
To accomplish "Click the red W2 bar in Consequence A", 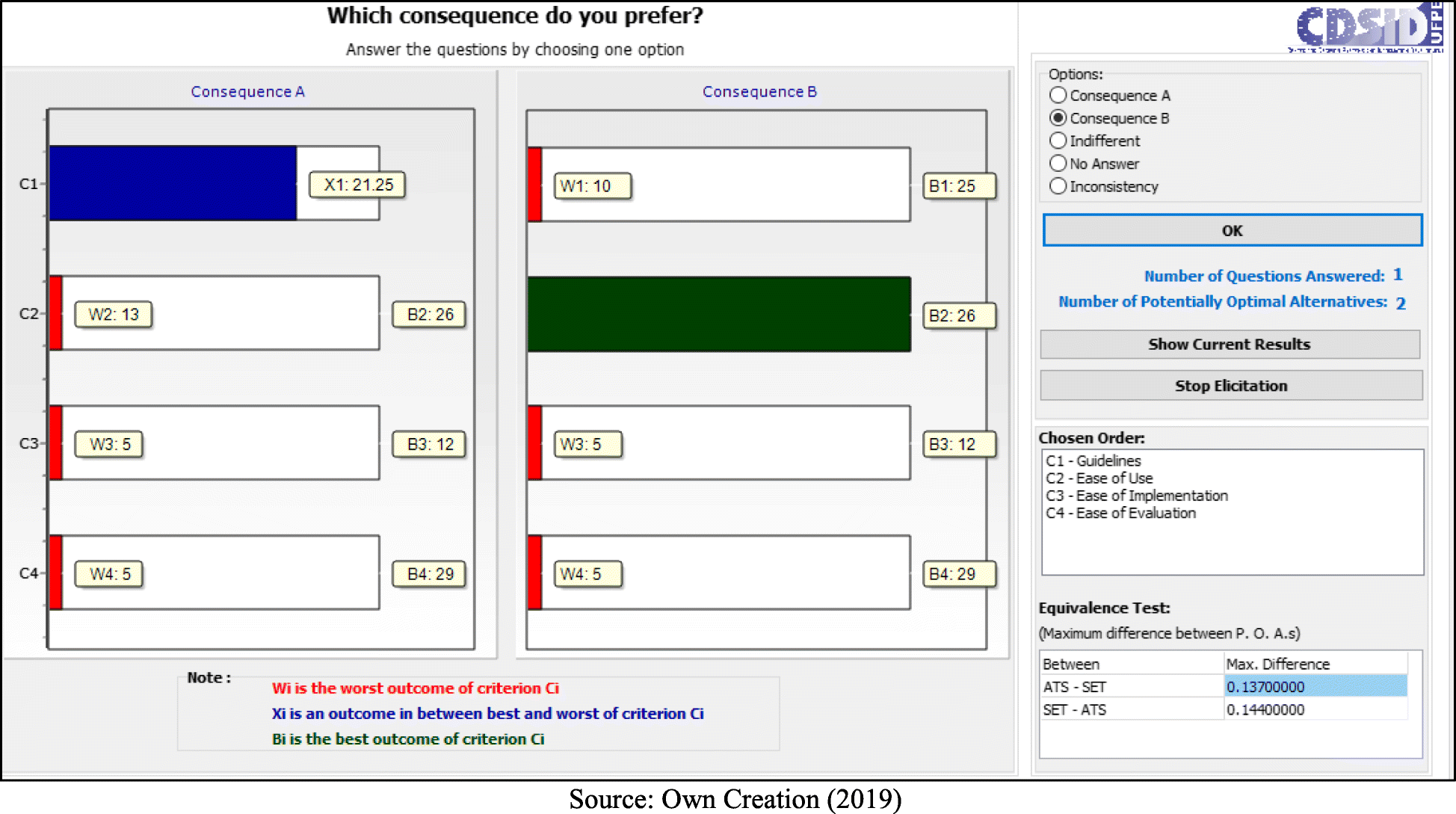I will point(55,312).
